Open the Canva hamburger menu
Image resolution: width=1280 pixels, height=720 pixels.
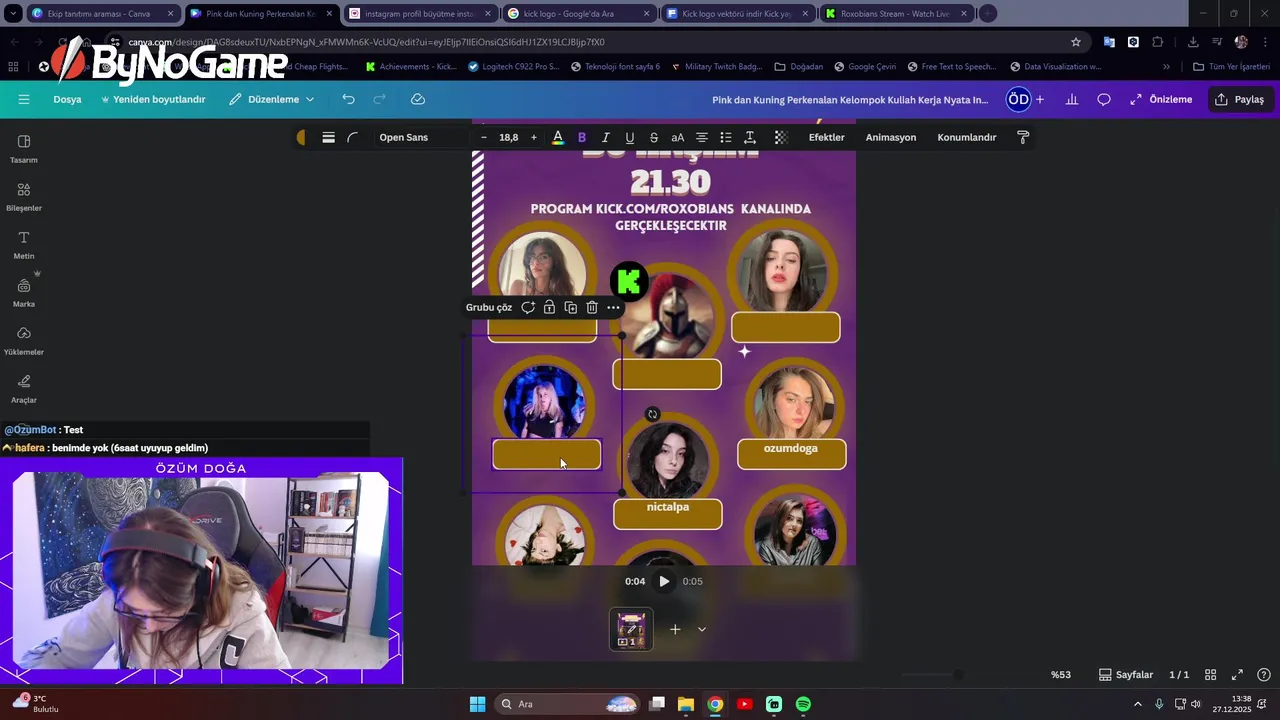click(24, 99)
